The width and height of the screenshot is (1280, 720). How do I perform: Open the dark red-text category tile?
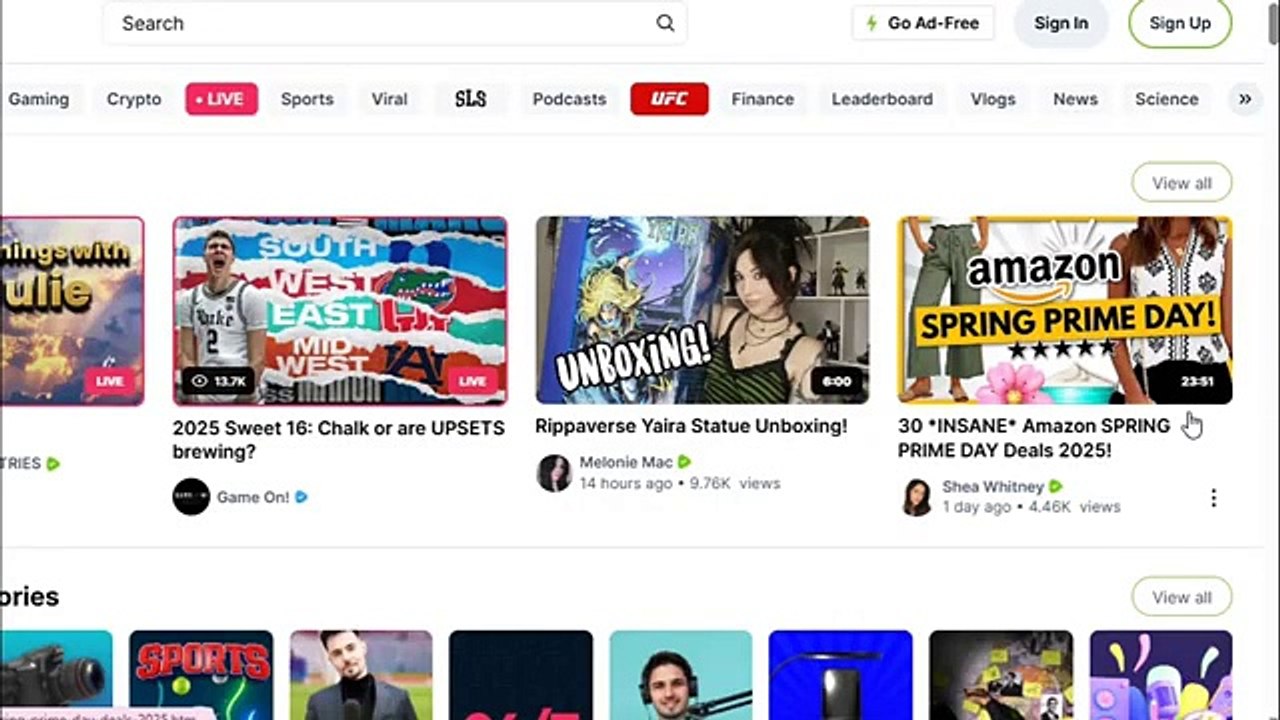point(521,675)
